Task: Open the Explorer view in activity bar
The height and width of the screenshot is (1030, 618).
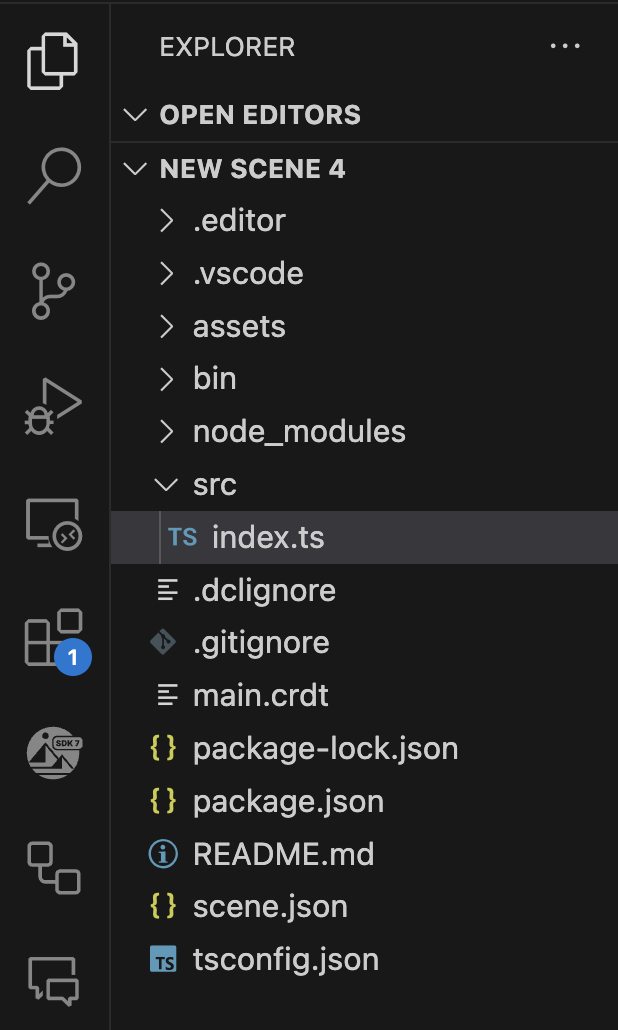Action: (x=53, y=62)
